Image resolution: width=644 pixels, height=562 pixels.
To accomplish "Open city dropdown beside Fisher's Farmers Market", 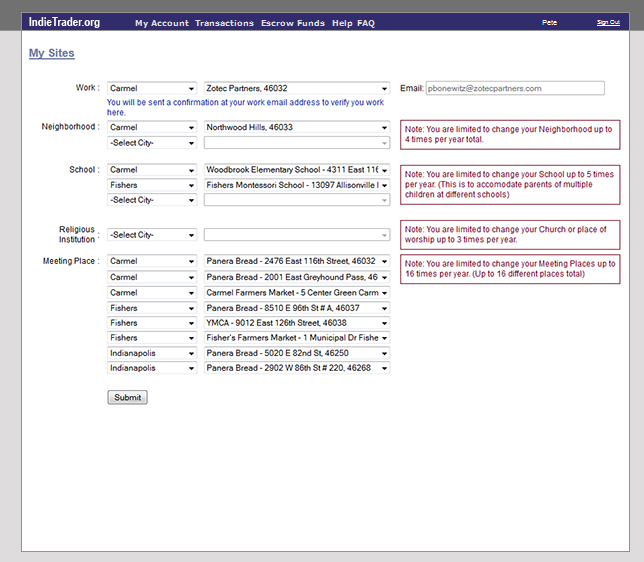I will 152,338.
